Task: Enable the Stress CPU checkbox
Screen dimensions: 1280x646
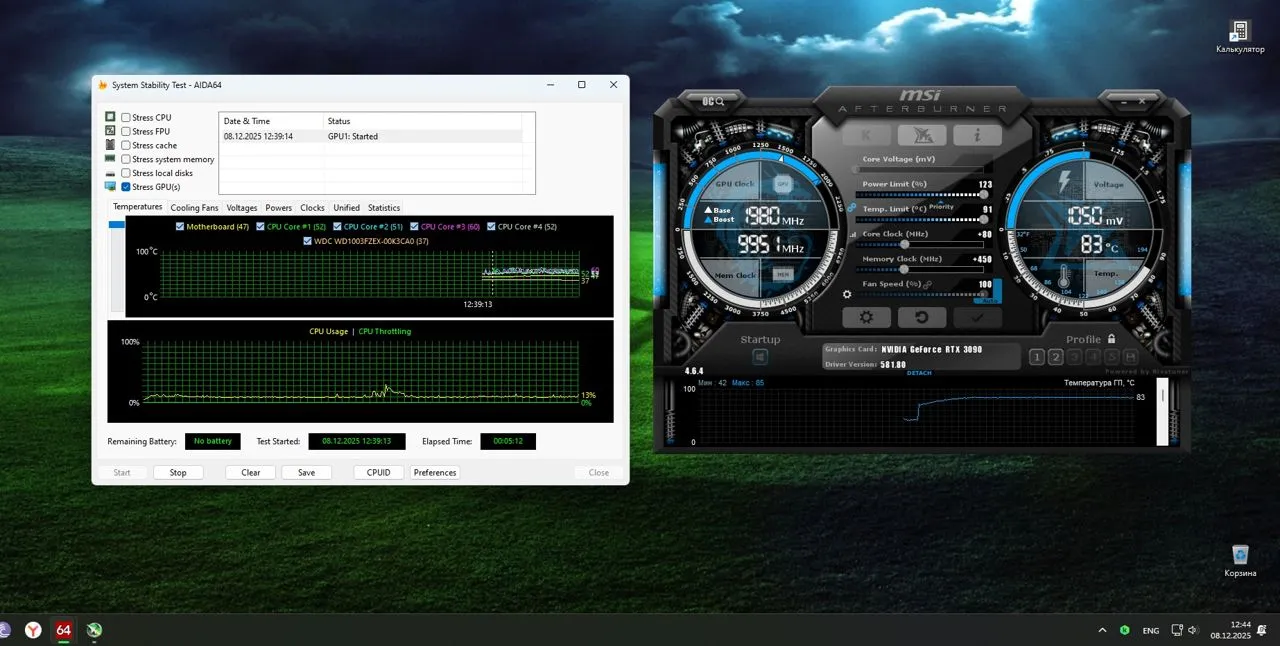Action: pyautogui.click(x=126, y=117)
